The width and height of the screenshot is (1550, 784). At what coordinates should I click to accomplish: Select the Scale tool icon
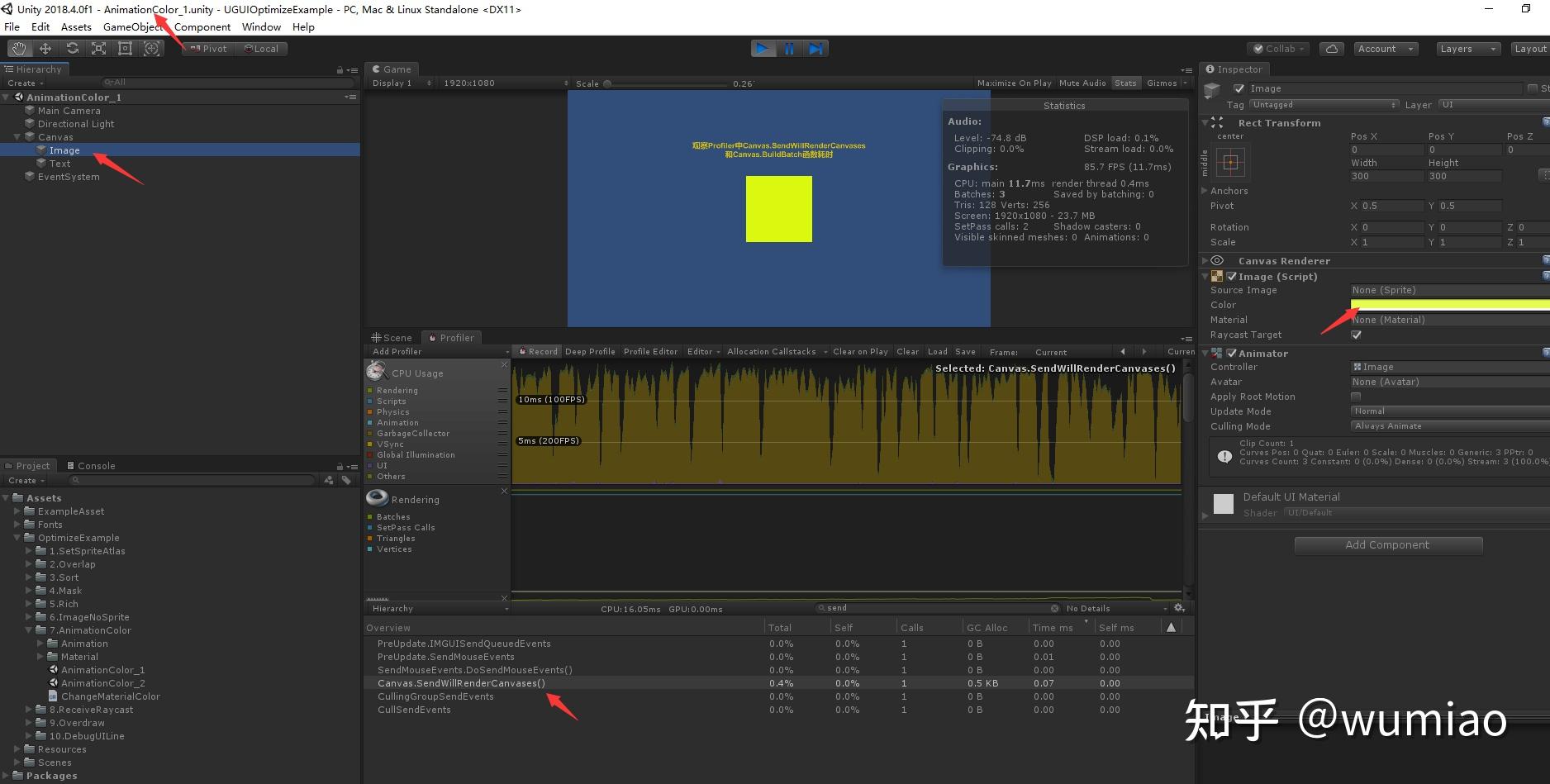coord(98,49)
